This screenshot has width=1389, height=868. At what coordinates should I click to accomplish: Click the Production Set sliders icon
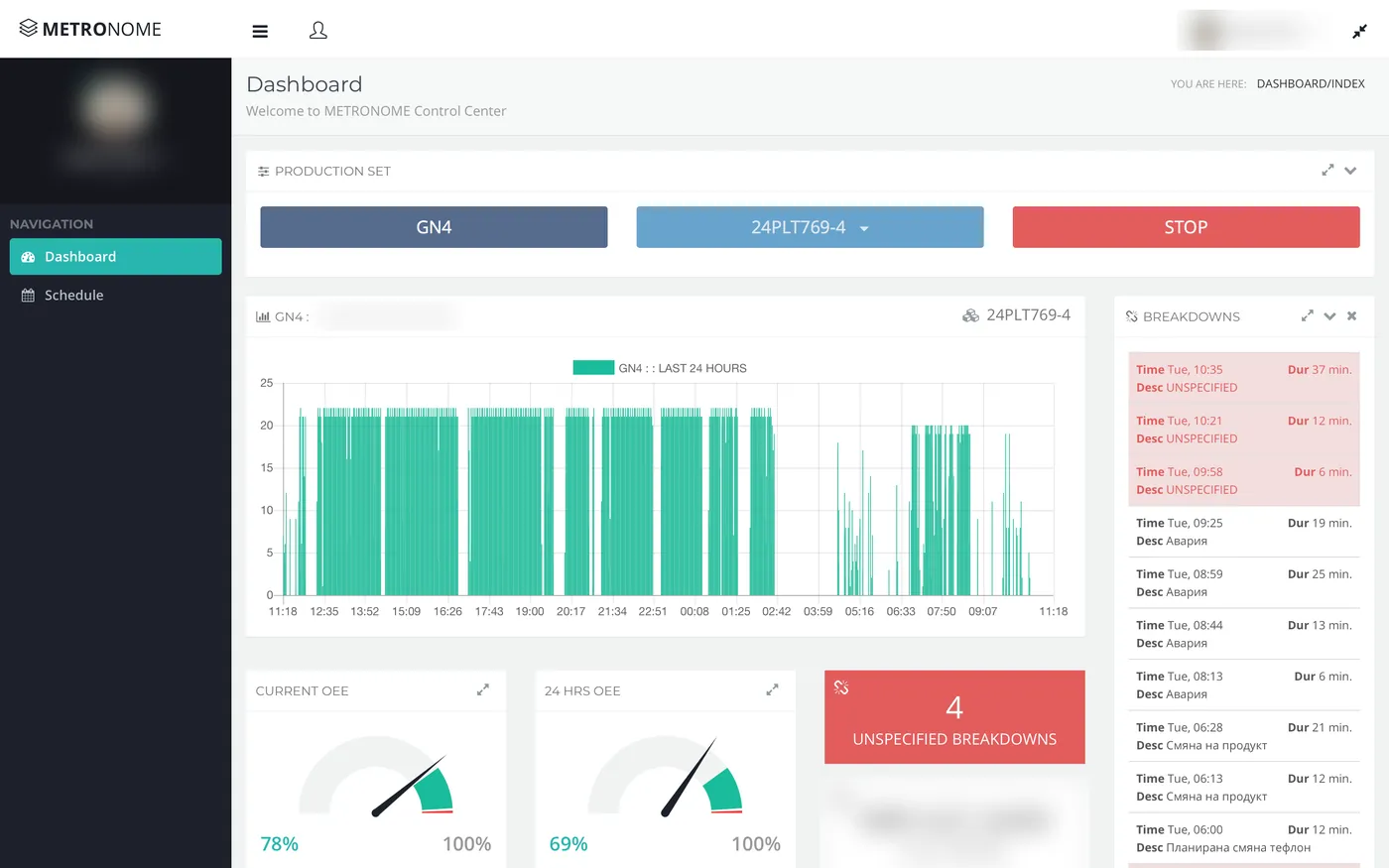263,172
